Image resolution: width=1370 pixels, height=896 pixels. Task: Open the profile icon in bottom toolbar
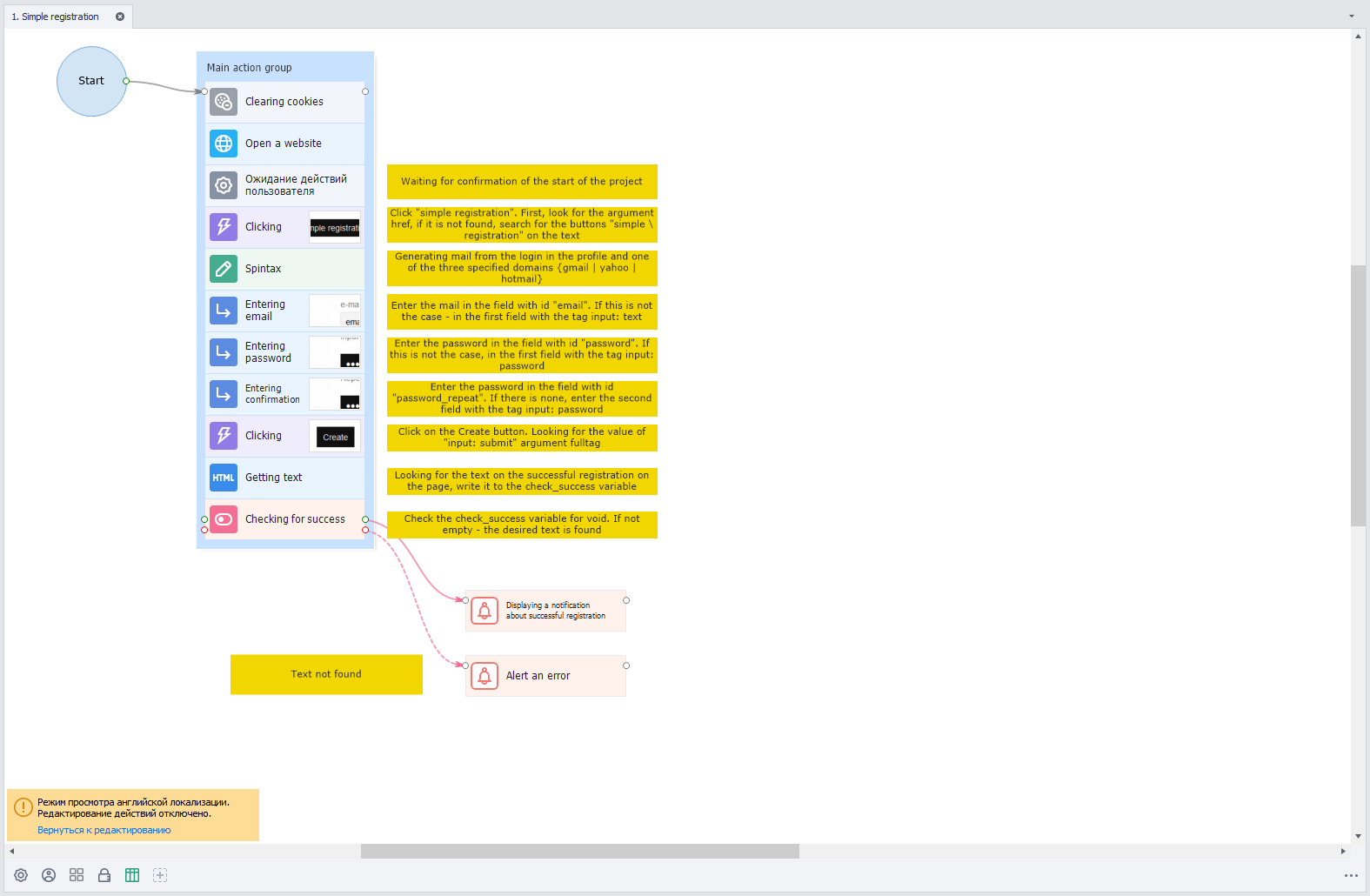pyautogui.click(x=49, y=875)
